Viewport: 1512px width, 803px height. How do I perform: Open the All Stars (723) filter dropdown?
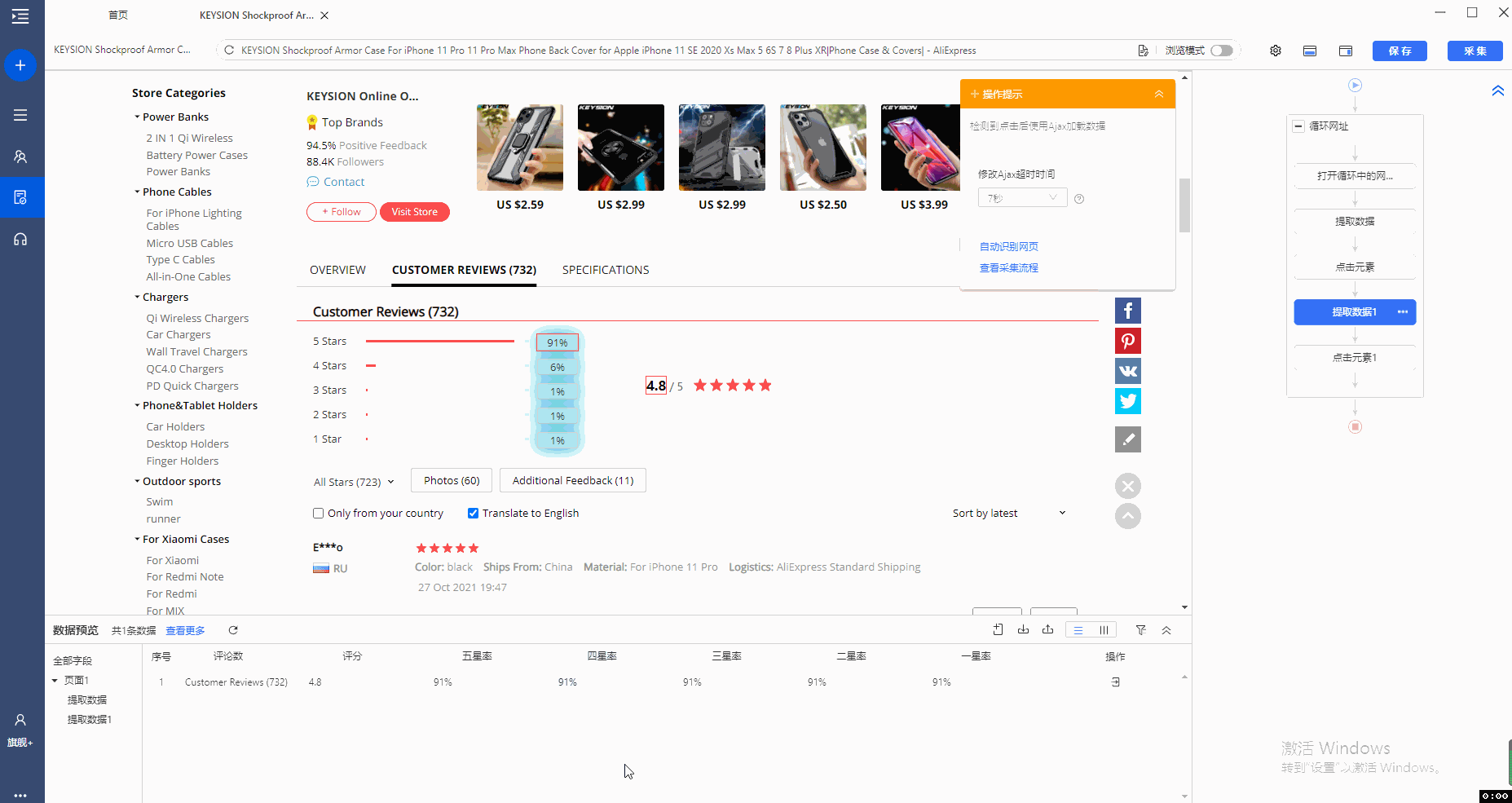coord(354,482)
